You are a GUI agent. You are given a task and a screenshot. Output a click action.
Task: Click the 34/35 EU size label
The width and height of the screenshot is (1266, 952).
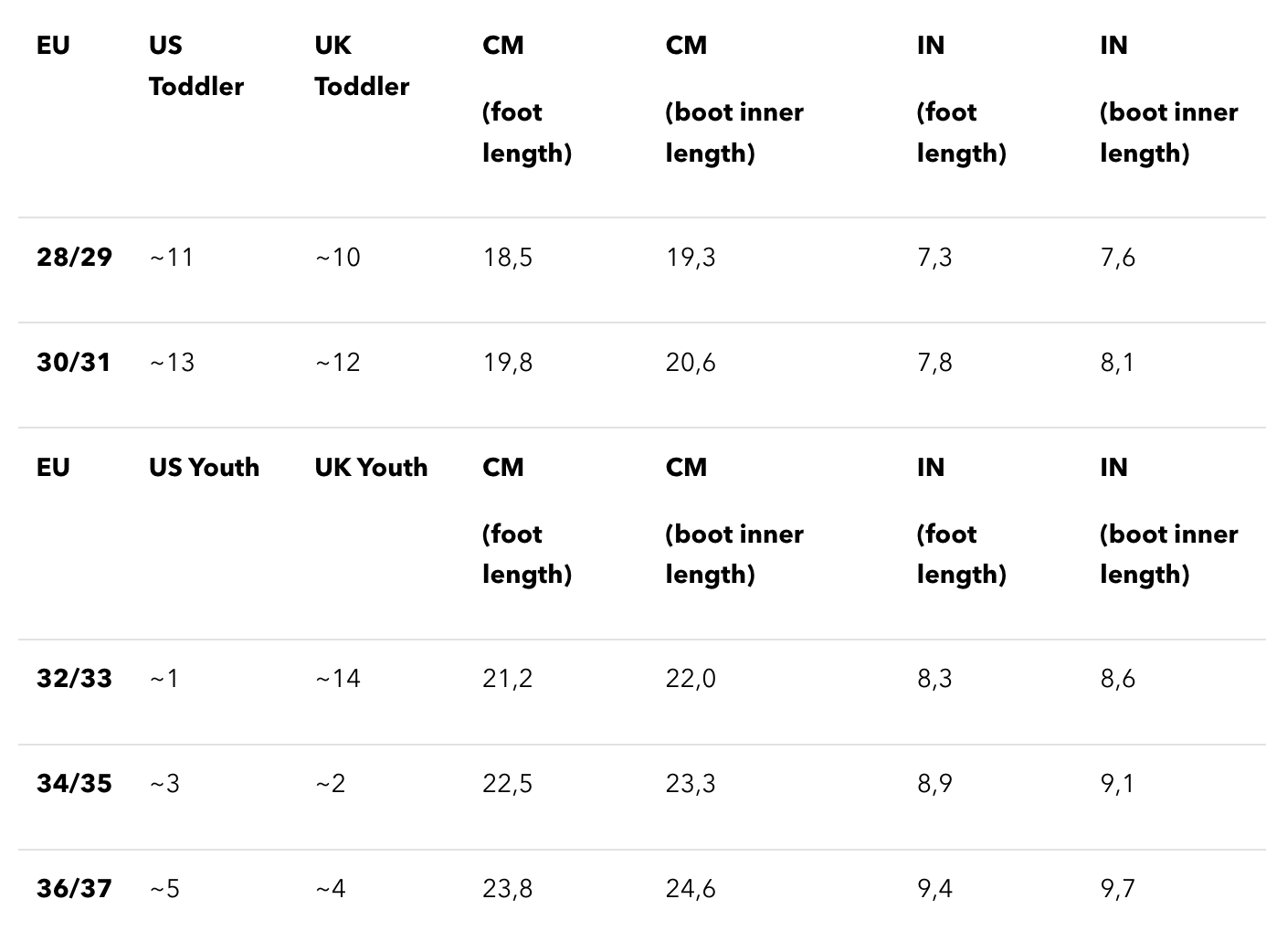pos(74,783)
